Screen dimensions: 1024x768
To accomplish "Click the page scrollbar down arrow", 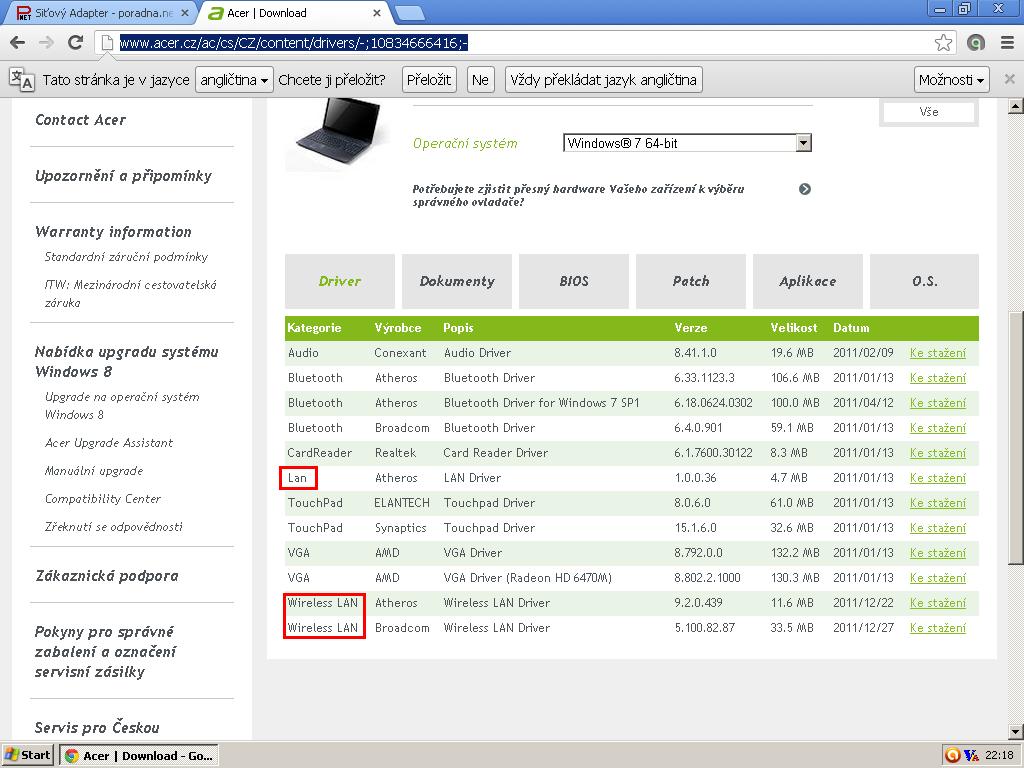I will pyautogui.click(x=1015, y=731).
